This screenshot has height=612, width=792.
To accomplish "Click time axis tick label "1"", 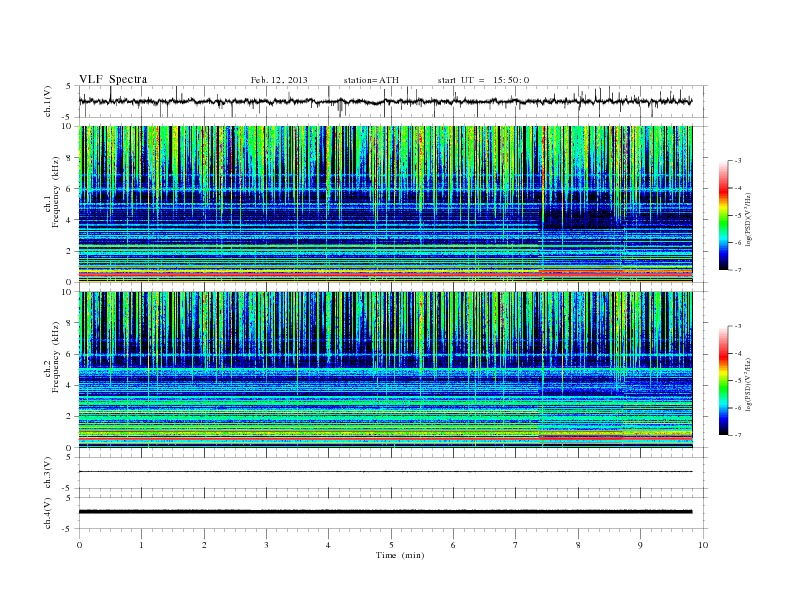I will 141,545.
